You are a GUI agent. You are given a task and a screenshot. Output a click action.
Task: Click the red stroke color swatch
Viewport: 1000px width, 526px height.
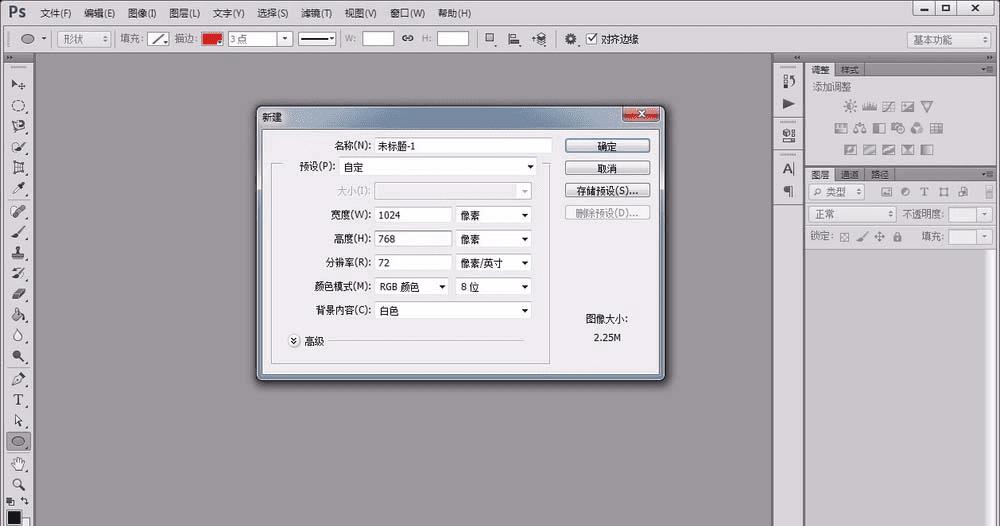(212, 39)
